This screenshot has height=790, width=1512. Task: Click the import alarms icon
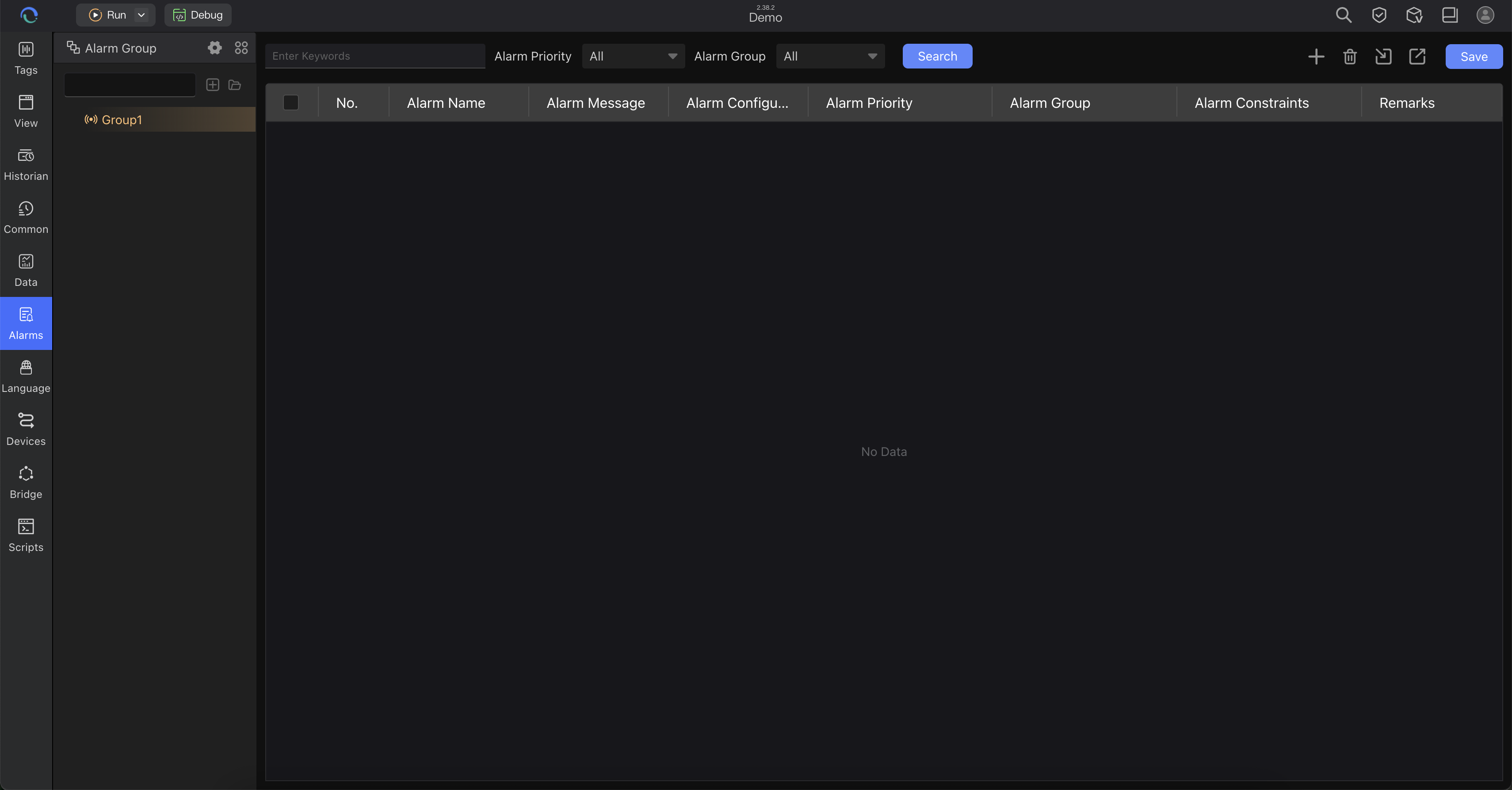click(x=1383, y=56)
